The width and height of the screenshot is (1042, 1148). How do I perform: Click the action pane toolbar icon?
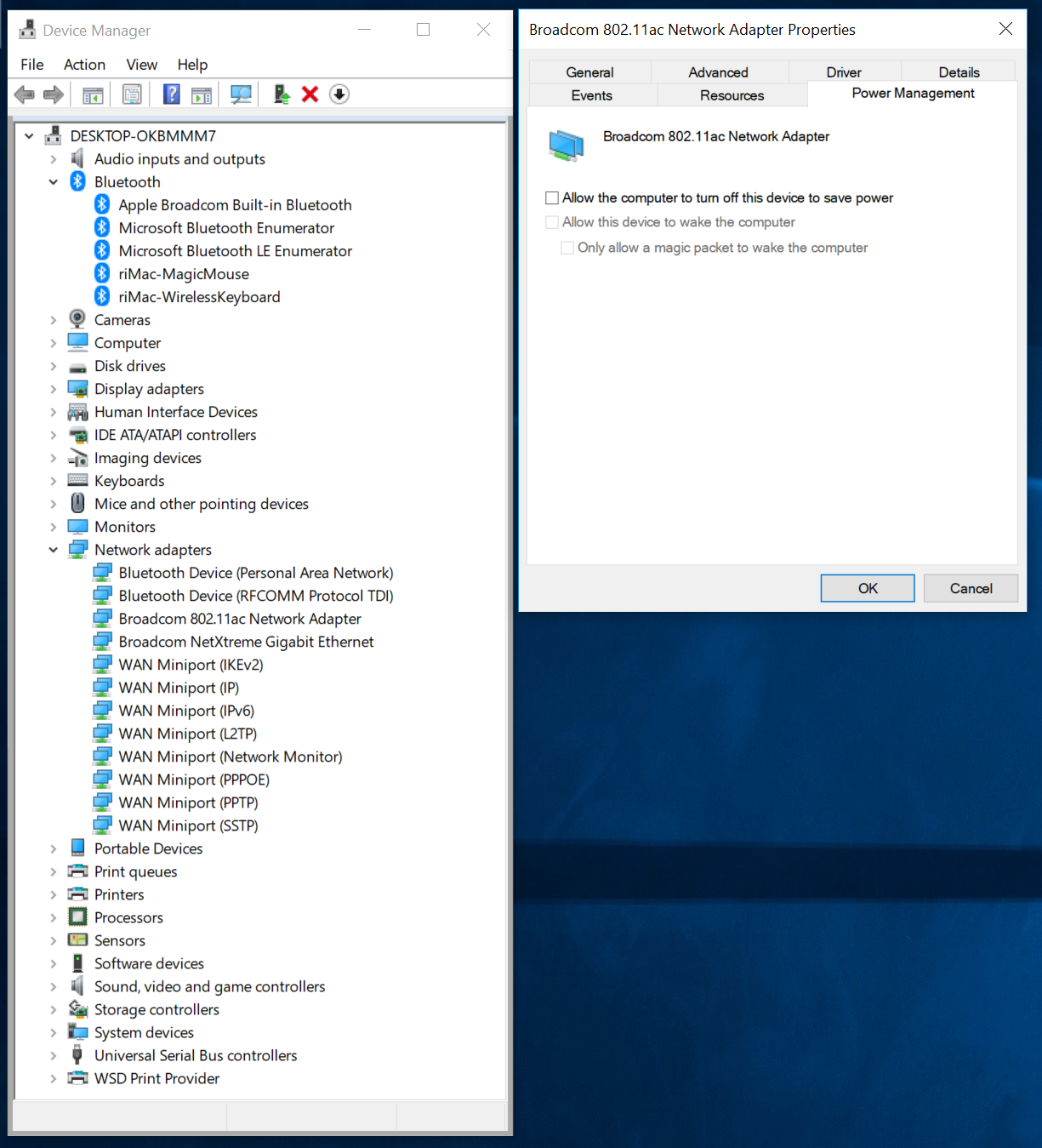pos(202,94)
